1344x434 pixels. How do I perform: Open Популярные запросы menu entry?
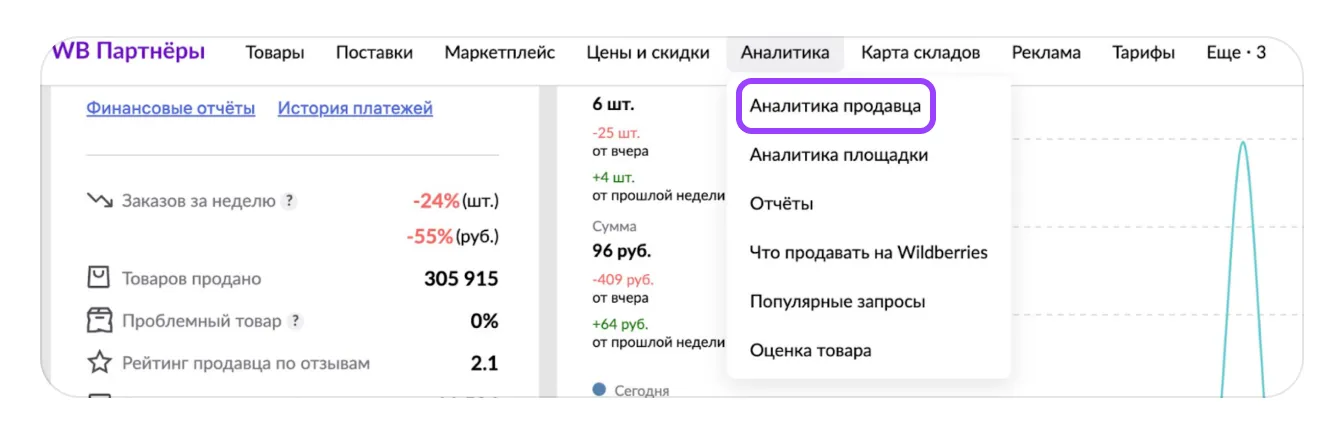pyautogui.click(x=837, y=301)
